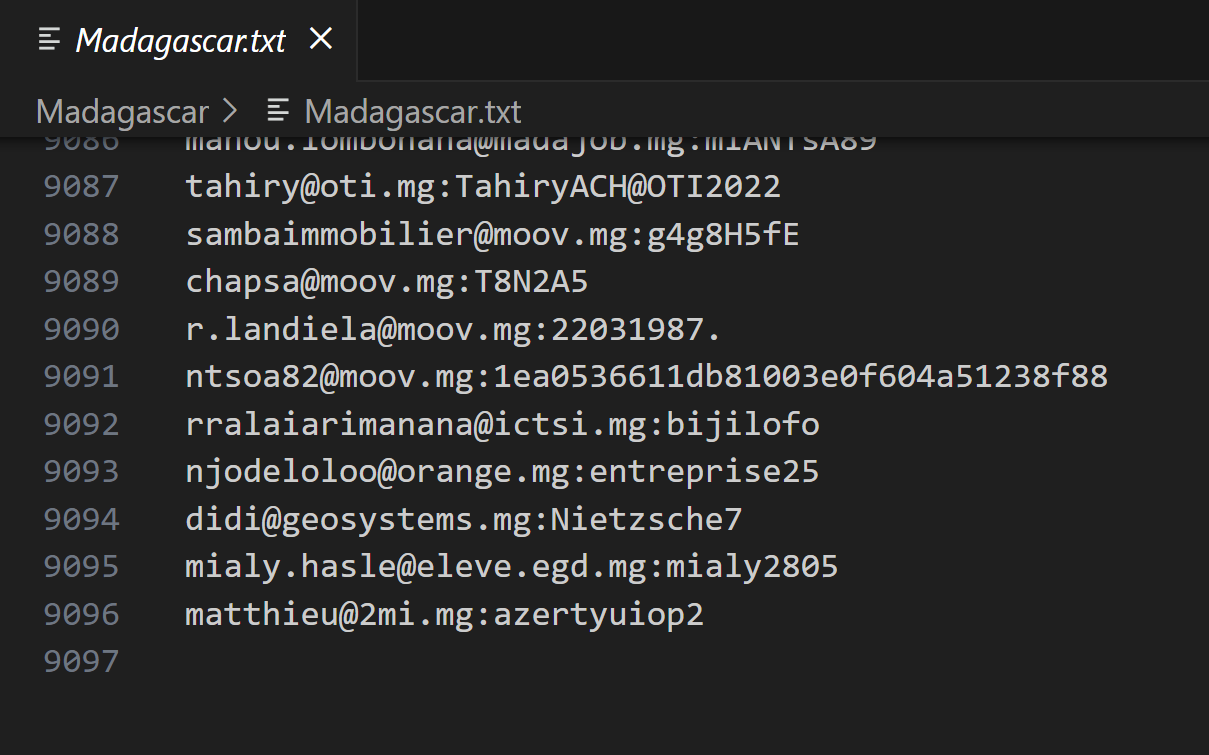Click line number 9087 in the gutter
The height and width of the screenshot is (755, 1209).
tap(81, 186)
